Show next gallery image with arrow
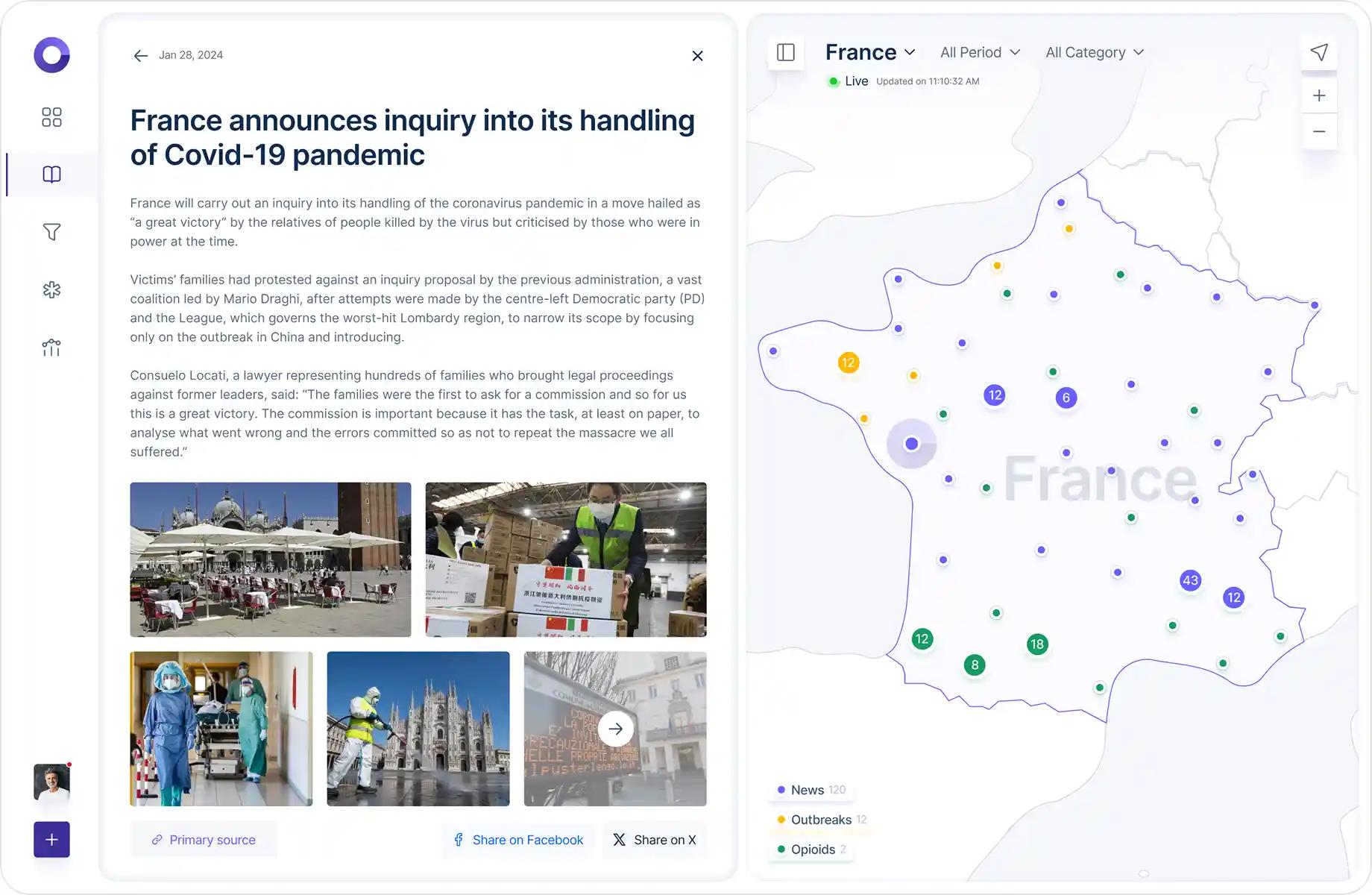Viewport: 1372px width, 895px height. pos(615,729)
